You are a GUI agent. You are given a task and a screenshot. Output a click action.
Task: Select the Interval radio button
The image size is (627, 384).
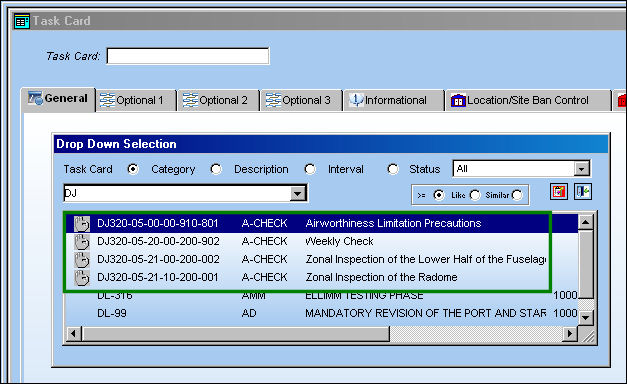[x=393, y=170]
